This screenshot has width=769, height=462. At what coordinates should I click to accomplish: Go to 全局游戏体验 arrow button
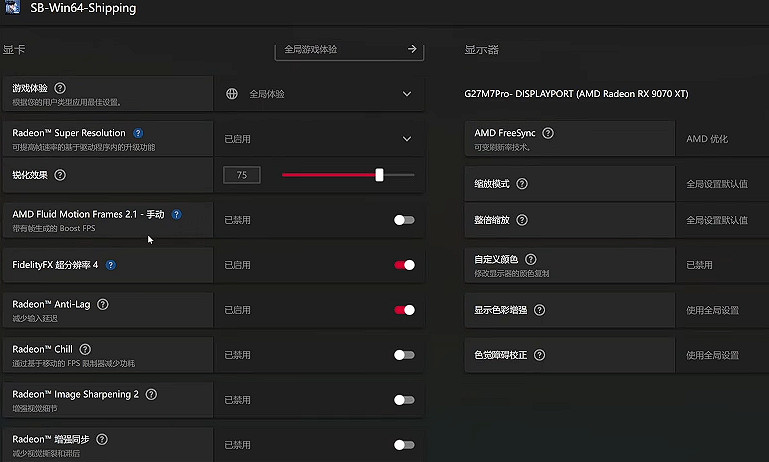412,49
